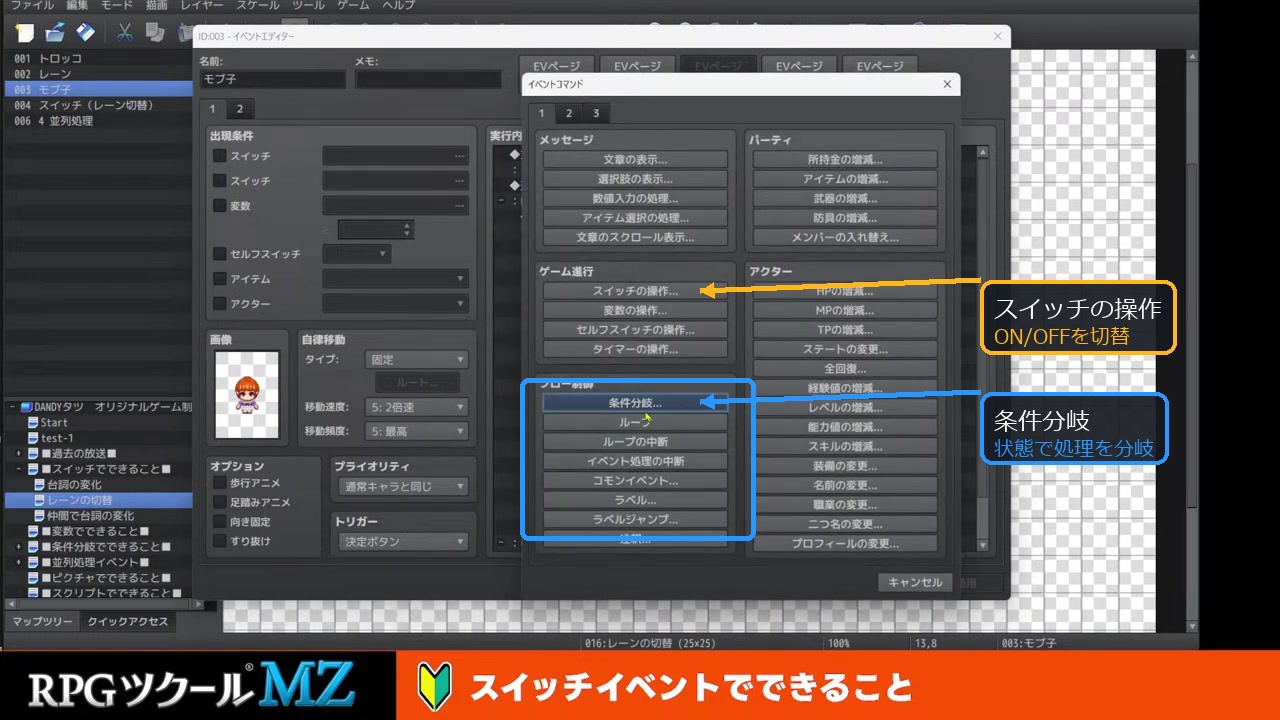Open the プライオリティ dropdown
The height and width of the screenshot is (720, 1280).
coord(403,487)
